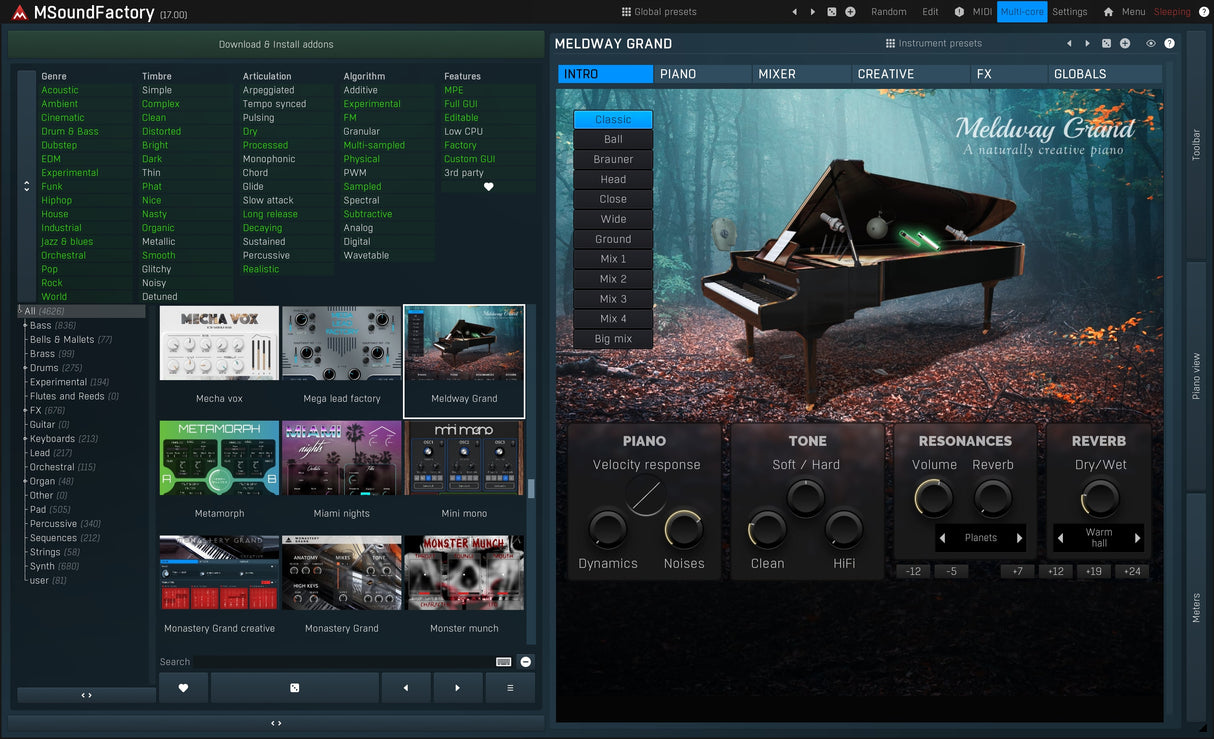
Task: Expand the Keyboards category in the tree
Action: pyautogui.click(x=25, y=439)
